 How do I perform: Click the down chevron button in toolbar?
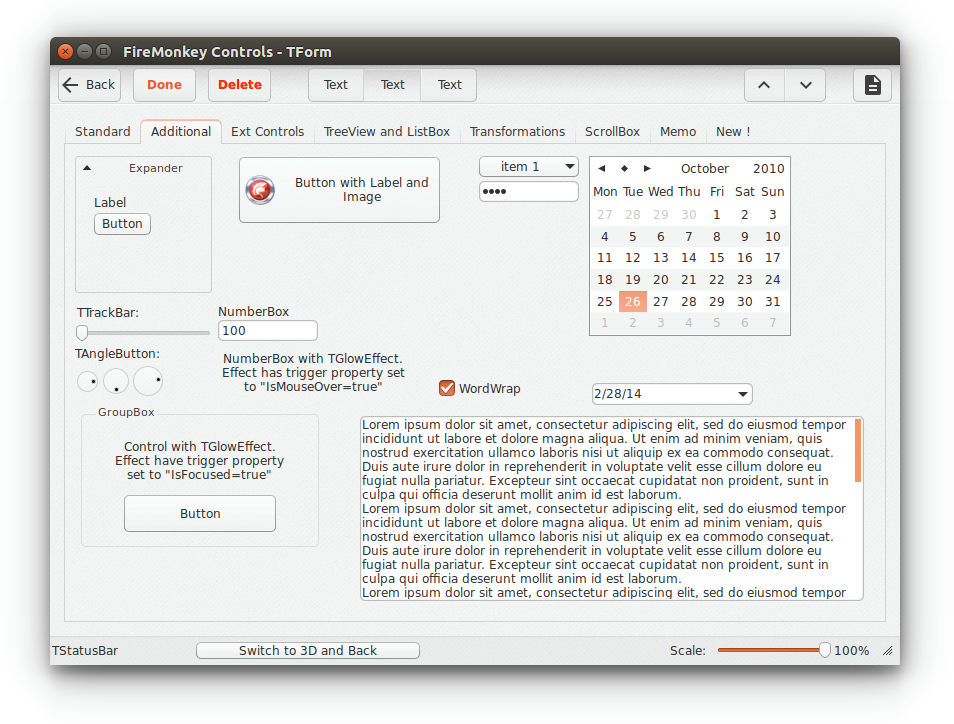[806, 85]
